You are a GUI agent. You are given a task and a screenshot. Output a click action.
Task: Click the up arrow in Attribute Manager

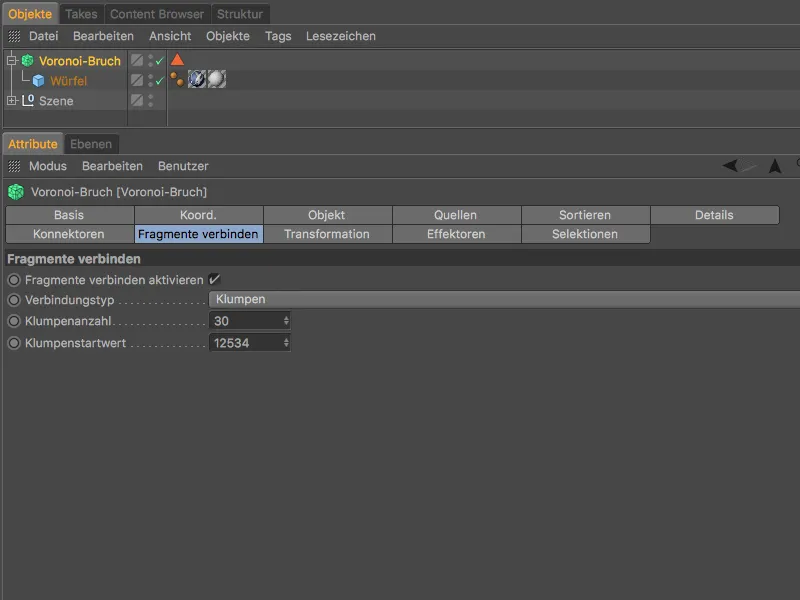pyautogui.click(x=775, y=165)
